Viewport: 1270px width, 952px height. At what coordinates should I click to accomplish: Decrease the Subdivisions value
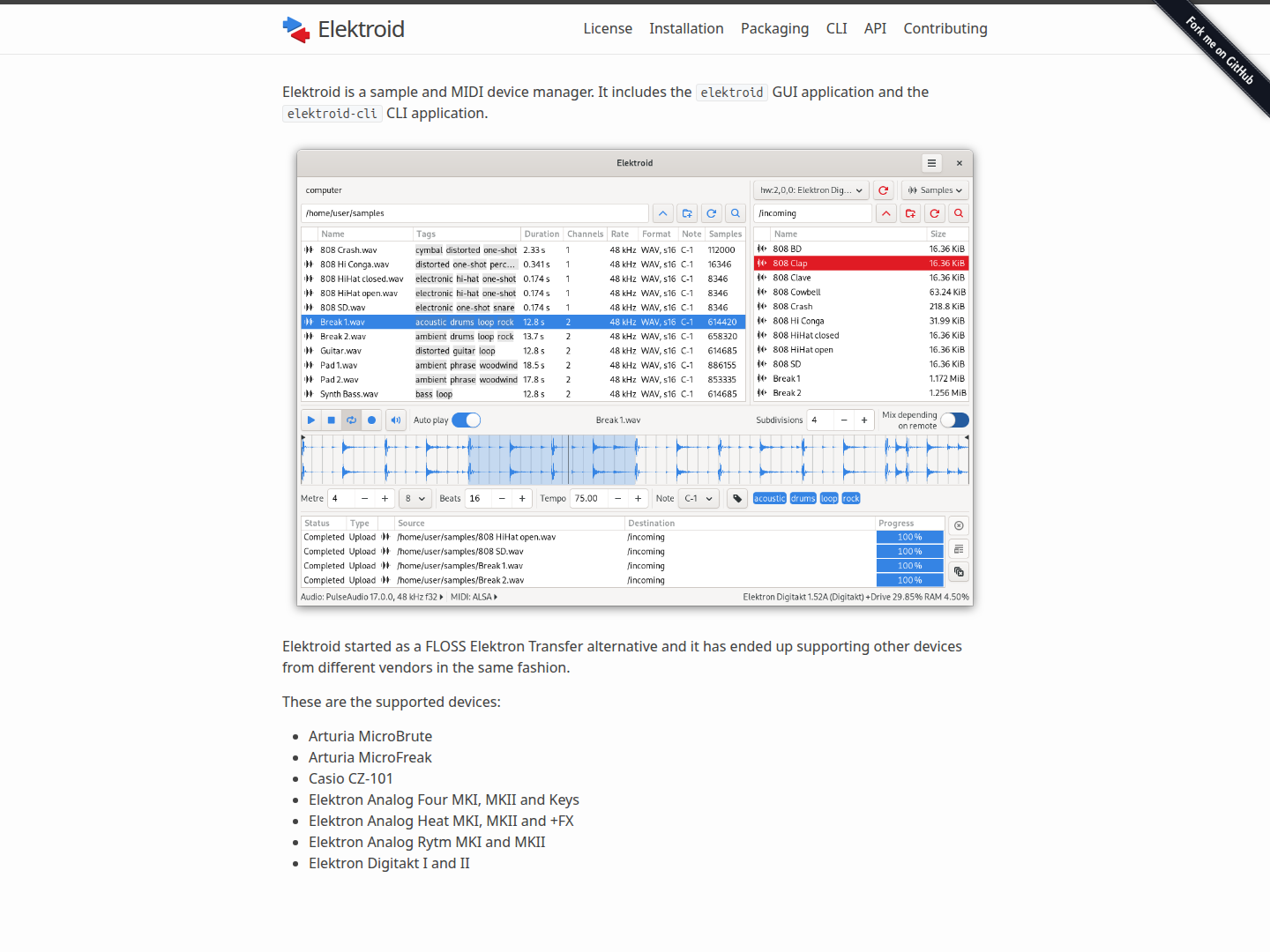coord(844,420)
